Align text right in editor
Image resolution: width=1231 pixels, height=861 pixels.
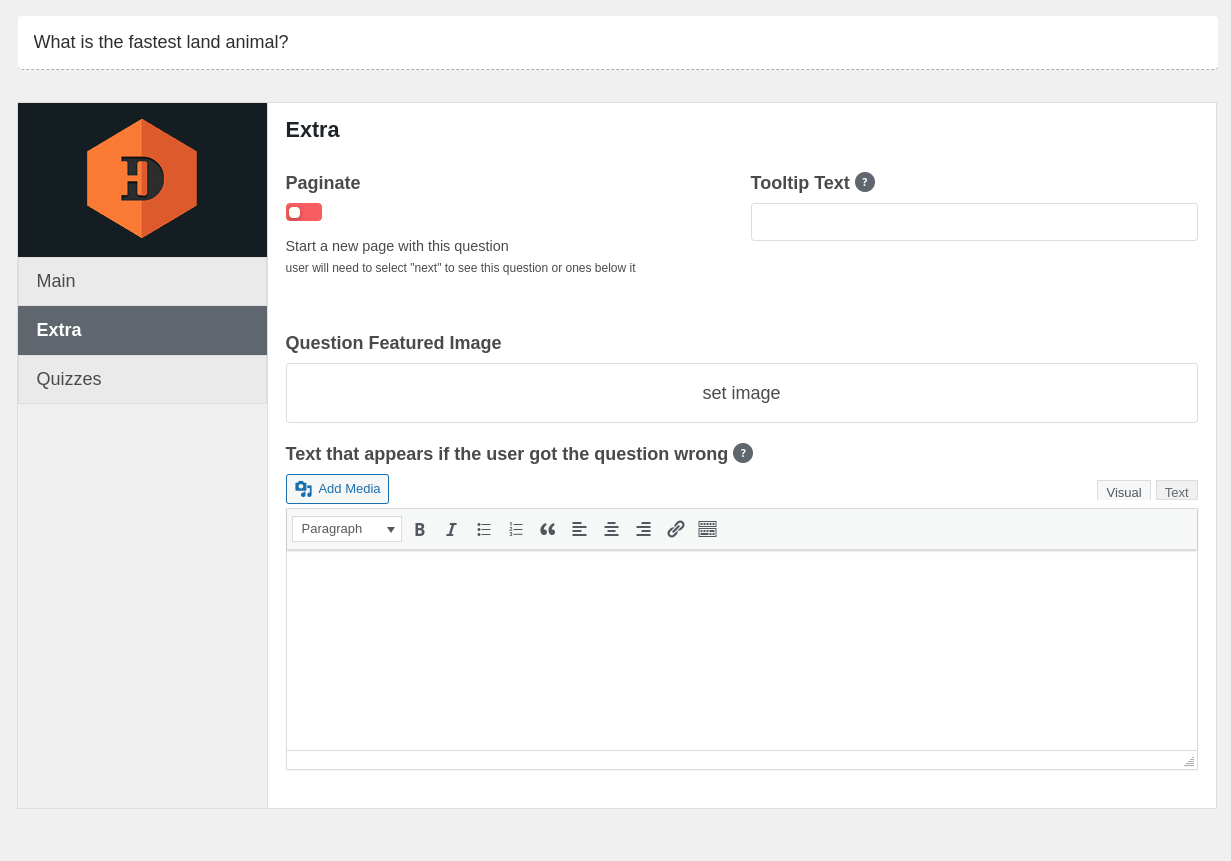(x=644, y=529)
